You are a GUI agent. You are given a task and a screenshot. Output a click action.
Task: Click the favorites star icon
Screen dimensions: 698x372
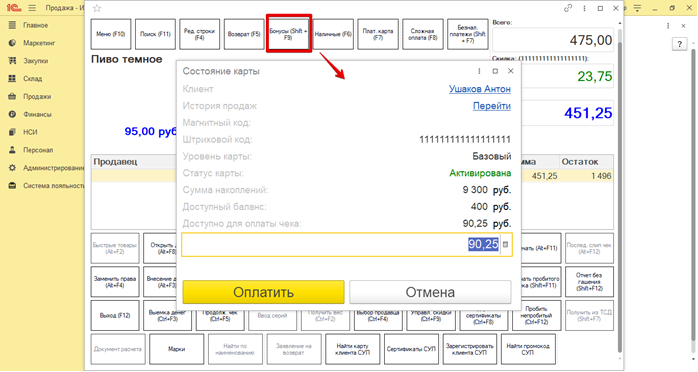point(97,8)
